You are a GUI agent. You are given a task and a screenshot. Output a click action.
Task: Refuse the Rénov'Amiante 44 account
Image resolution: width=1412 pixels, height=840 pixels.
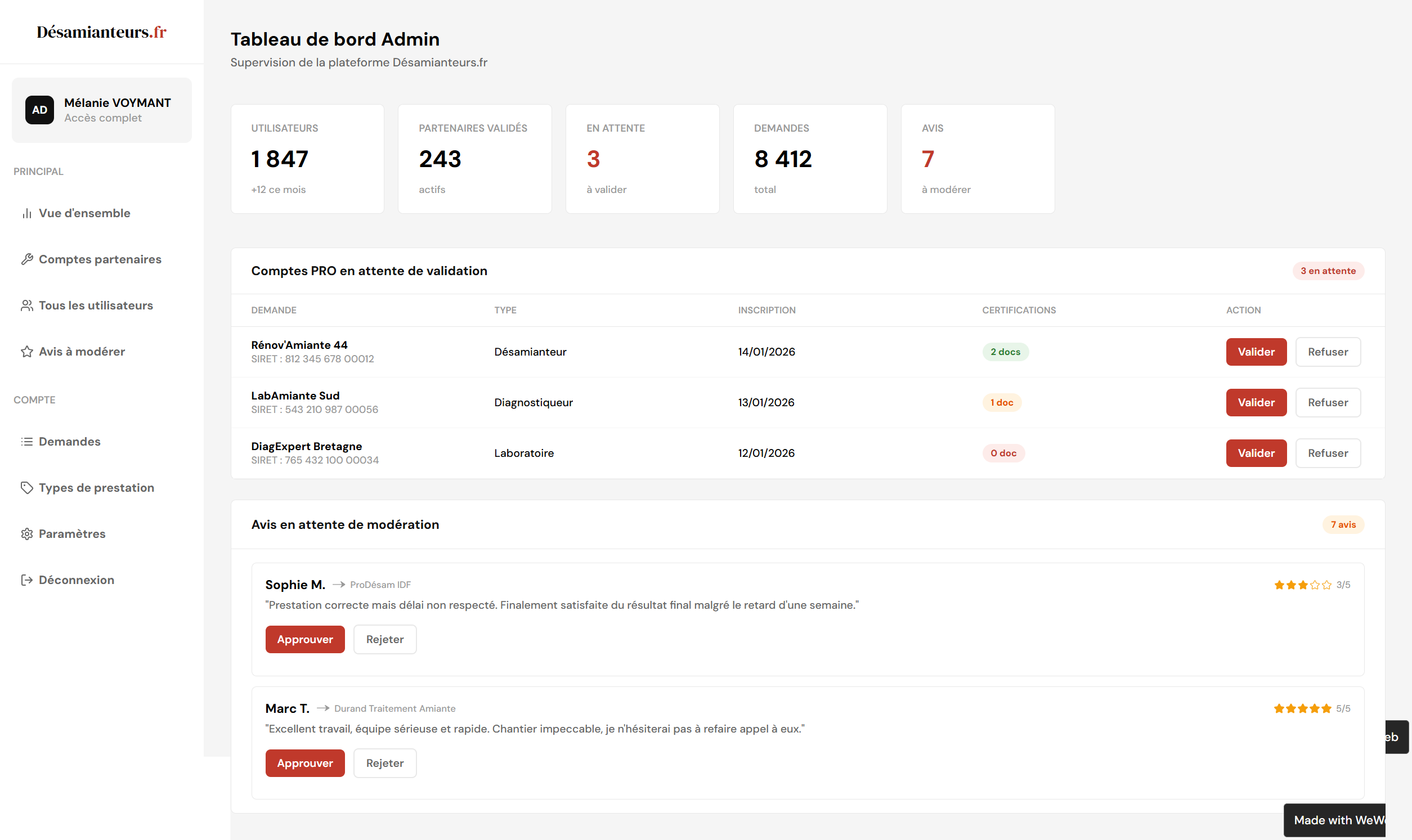[1328, 352]
